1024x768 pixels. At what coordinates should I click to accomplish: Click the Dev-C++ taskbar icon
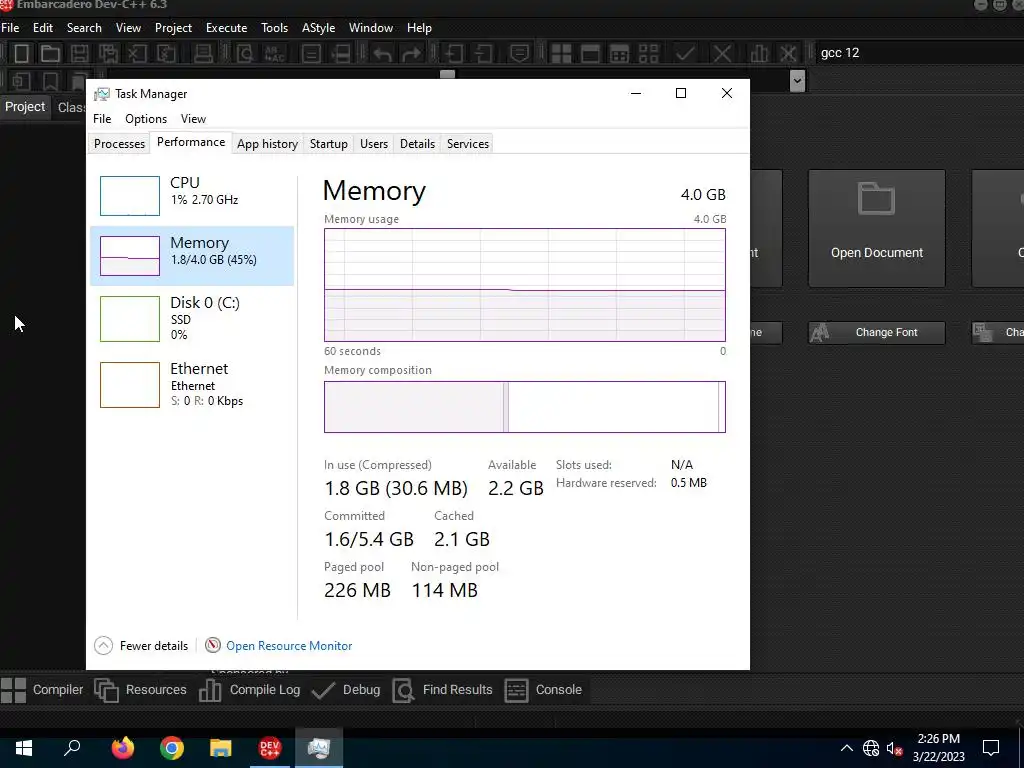point(270,747)
